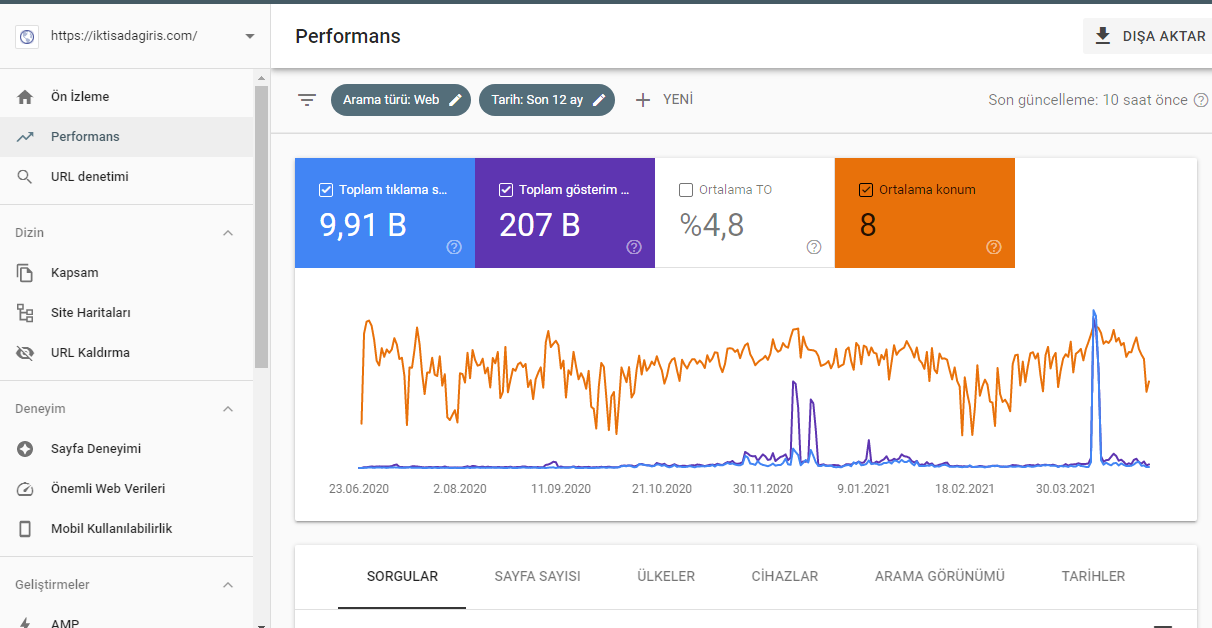Switch to CİHAZLAR tab

pos(785,577)
